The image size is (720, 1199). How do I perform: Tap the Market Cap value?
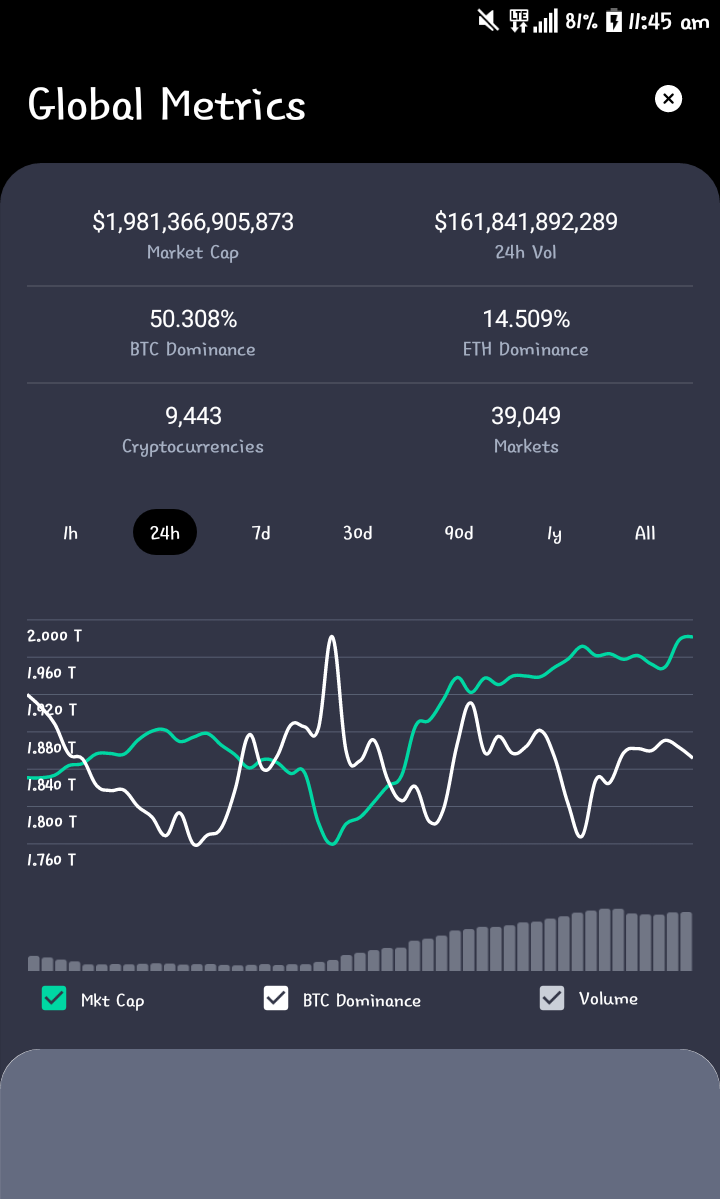(193, 222)
